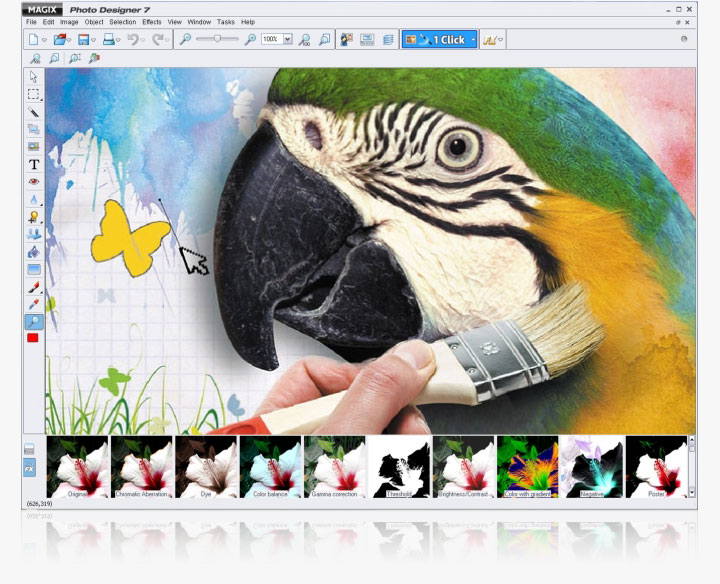Undo the last action
Viewport: 720px width, 584px height.
tap(133, 39)
